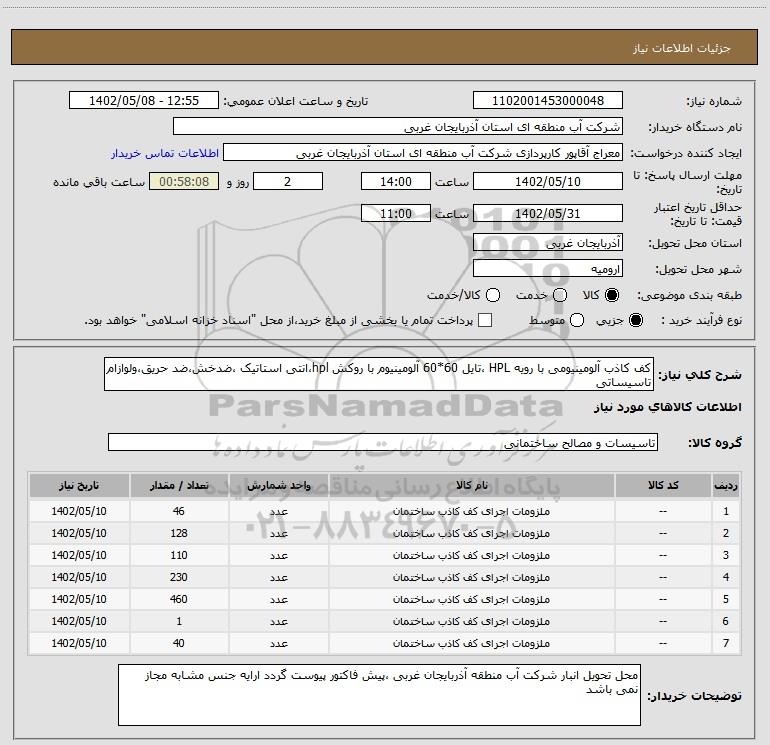
Task: Click the response deadline date 1402/05/10 field
Action: 548,181
